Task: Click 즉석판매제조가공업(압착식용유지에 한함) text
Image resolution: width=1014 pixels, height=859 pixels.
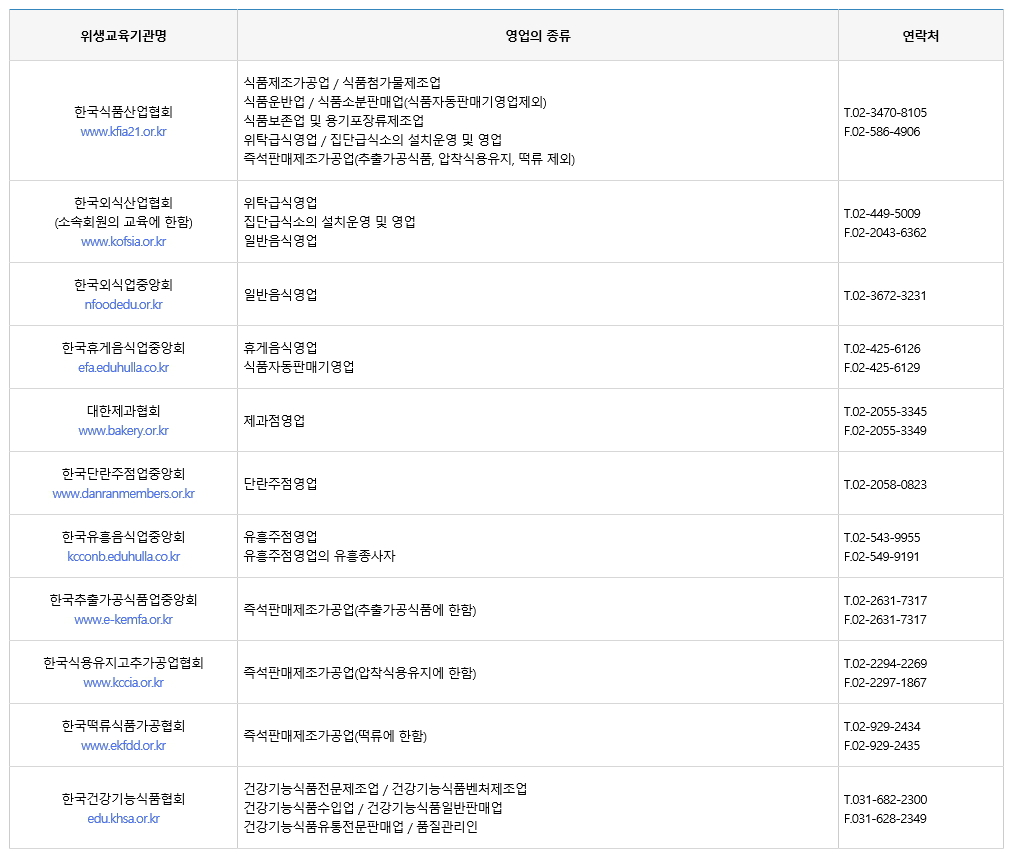Action: [x=360, y=673]
